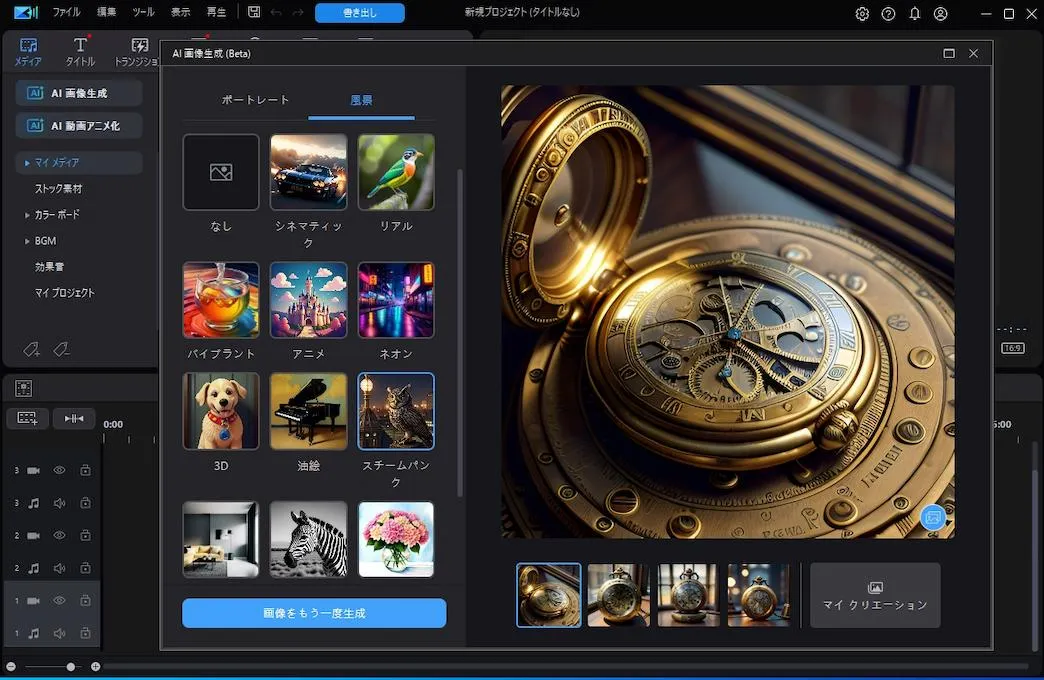
Task: Open the タイトル panel
Action: point(80,50)
